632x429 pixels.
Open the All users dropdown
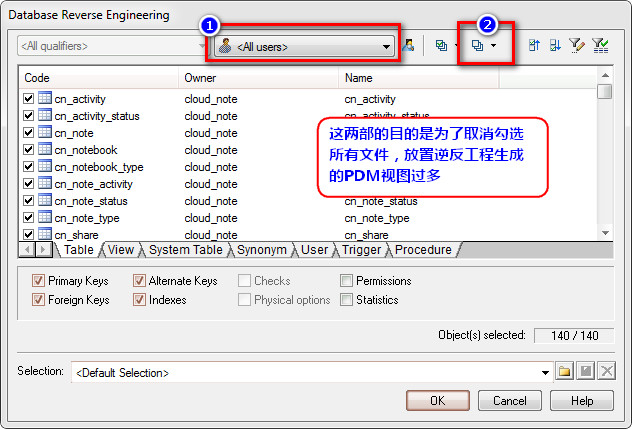[x=304, y=47]
